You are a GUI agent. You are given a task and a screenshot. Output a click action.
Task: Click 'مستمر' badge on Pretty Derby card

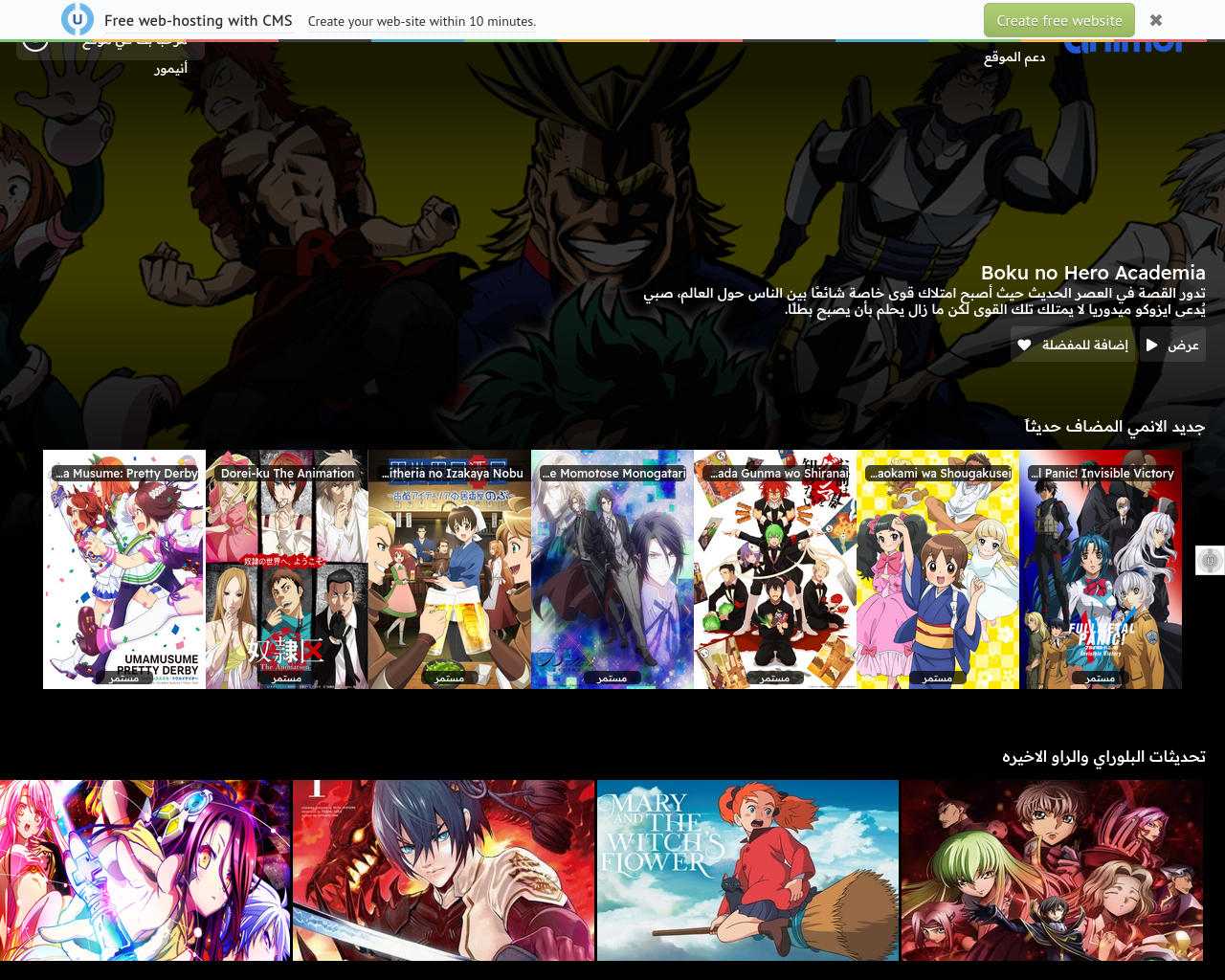[124, 678]
